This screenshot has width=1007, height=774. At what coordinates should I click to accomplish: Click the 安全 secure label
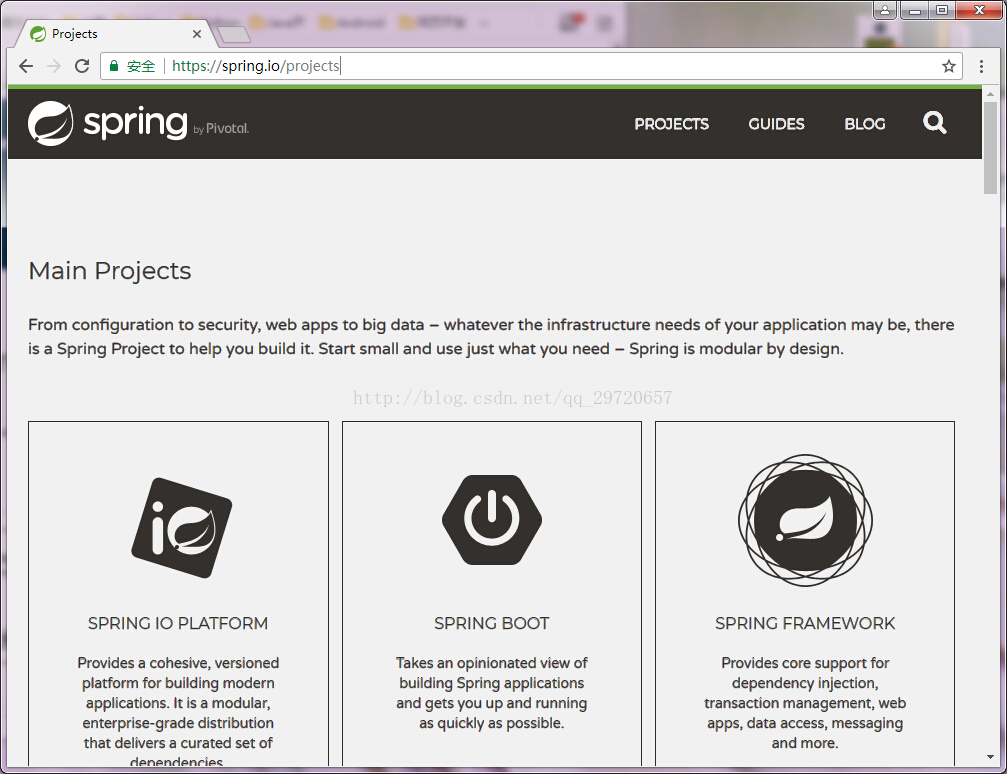[141, 66]
